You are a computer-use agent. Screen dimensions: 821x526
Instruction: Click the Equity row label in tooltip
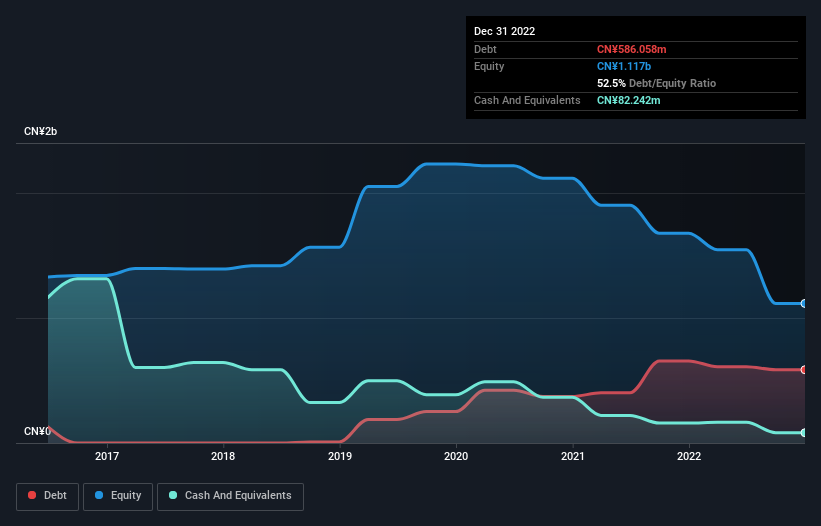489,66
